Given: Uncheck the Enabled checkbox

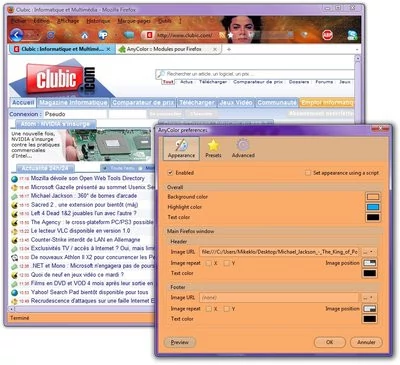Looking at the screenshot, I should pyautogui.click(x=170, y=173).
